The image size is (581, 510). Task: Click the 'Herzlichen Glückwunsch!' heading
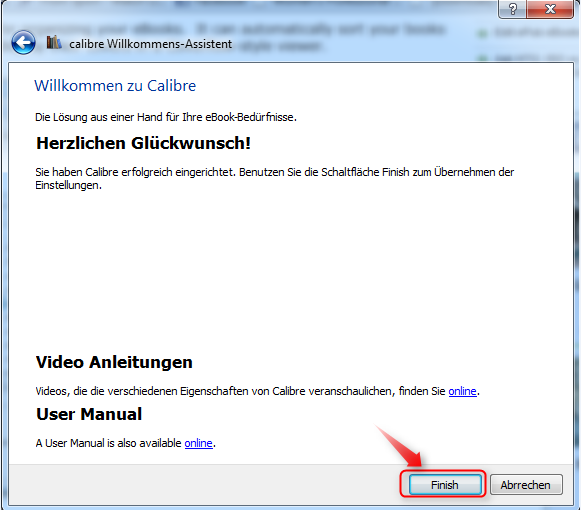click(143, 143)
